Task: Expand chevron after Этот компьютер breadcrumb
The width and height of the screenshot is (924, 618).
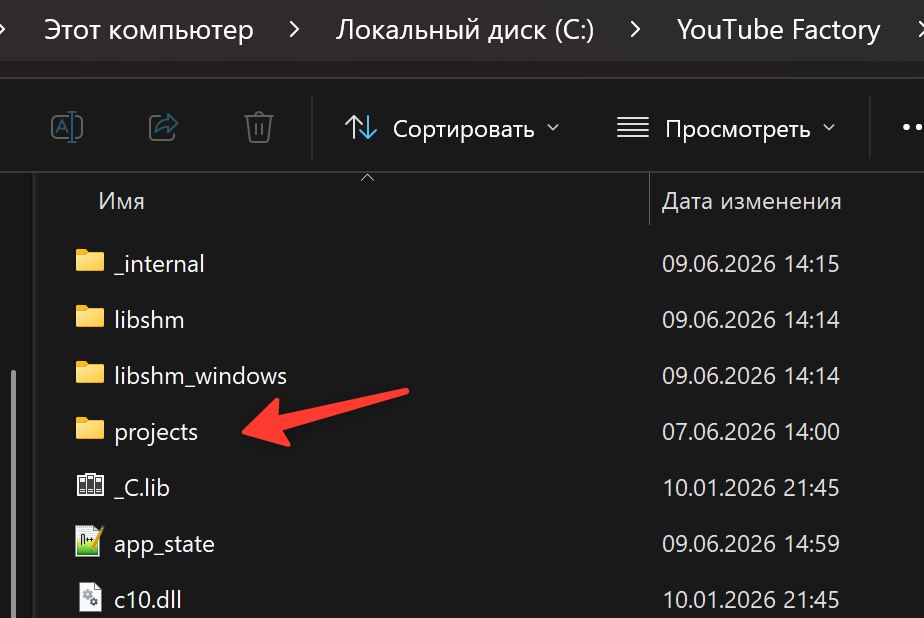Action: [294, 29]
